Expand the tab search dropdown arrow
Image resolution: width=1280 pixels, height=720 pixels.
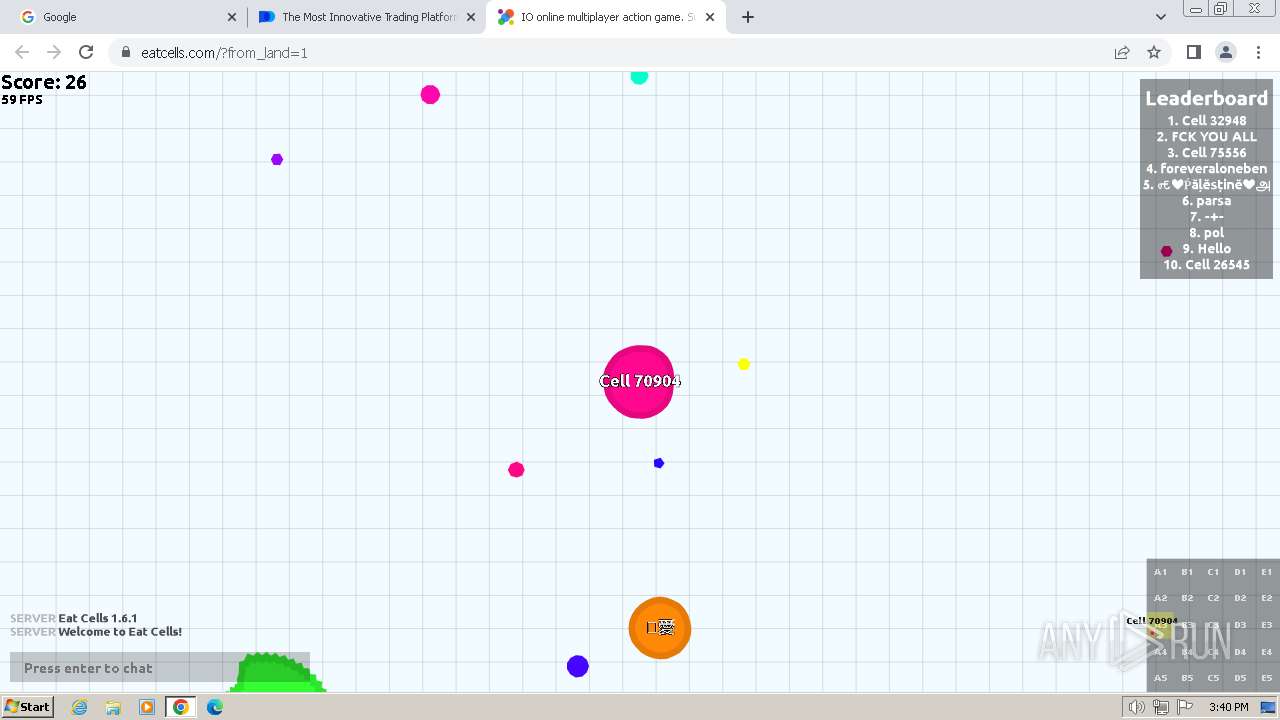click(1160, 17)
